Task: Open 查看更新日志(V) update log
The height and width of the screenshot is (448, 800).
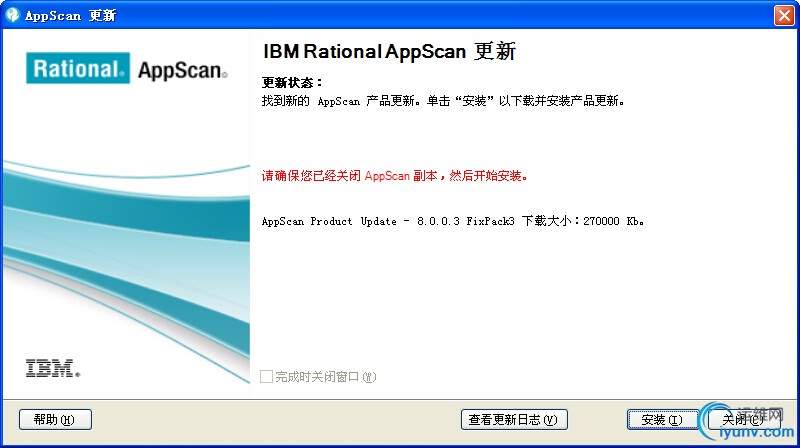Action: [x=514, y=419]
